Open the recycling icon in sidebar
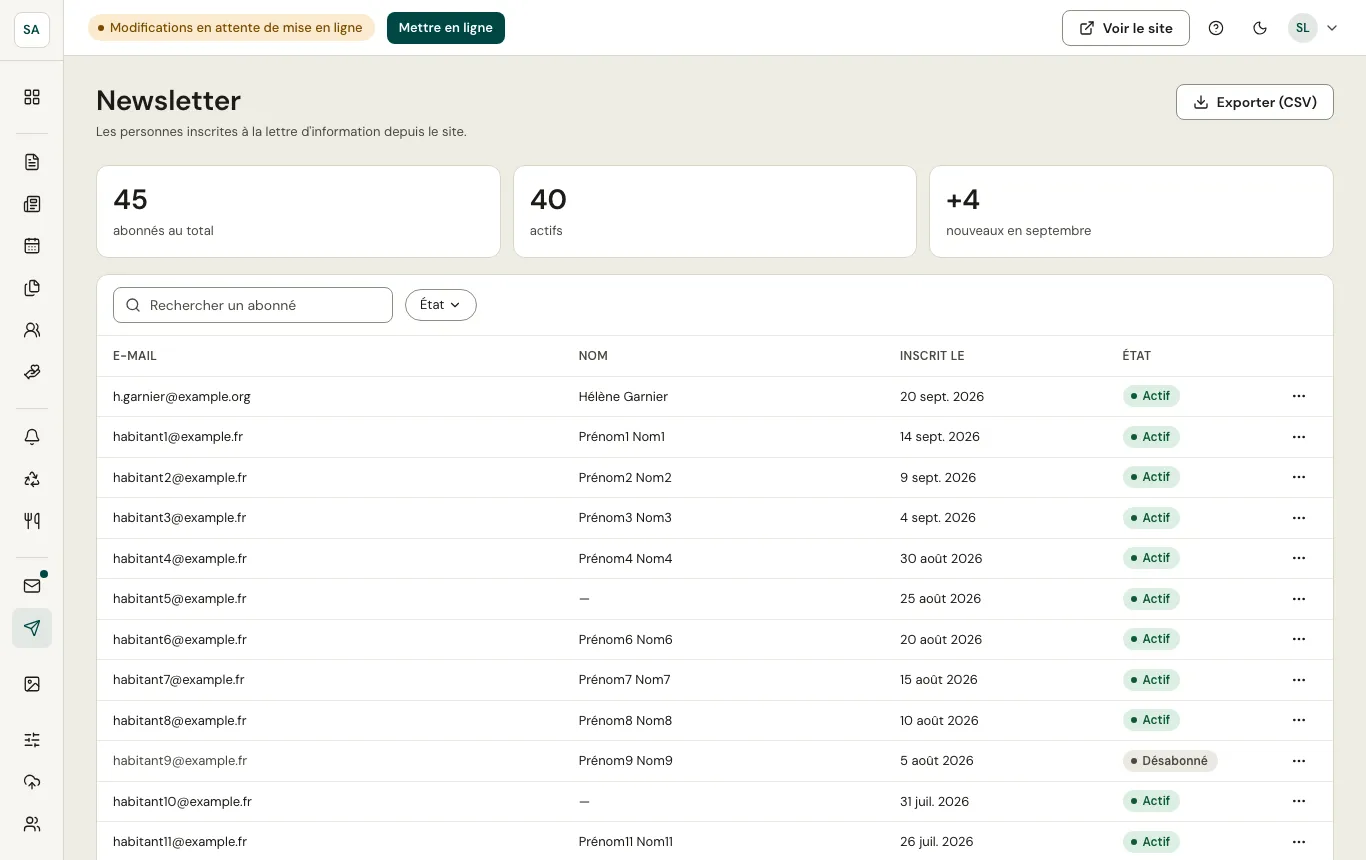This screenshot has width=1366, height=860. click(x=32, y=479)
